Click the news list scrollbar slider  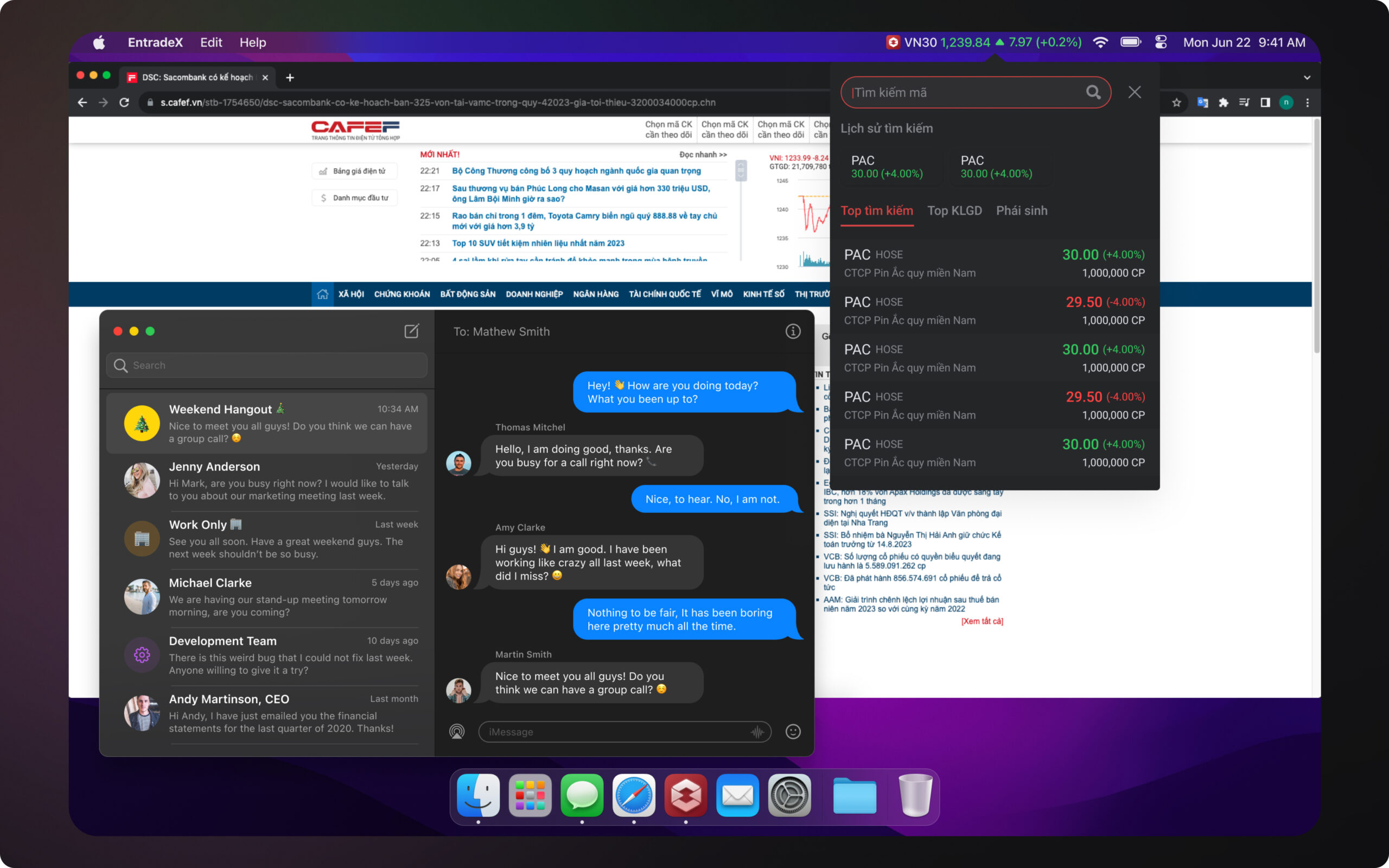coord(741,170)
